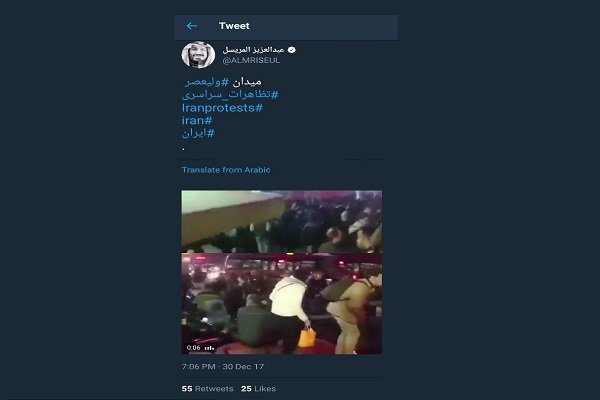Open the author's Arabic display name

coord(253,50)
